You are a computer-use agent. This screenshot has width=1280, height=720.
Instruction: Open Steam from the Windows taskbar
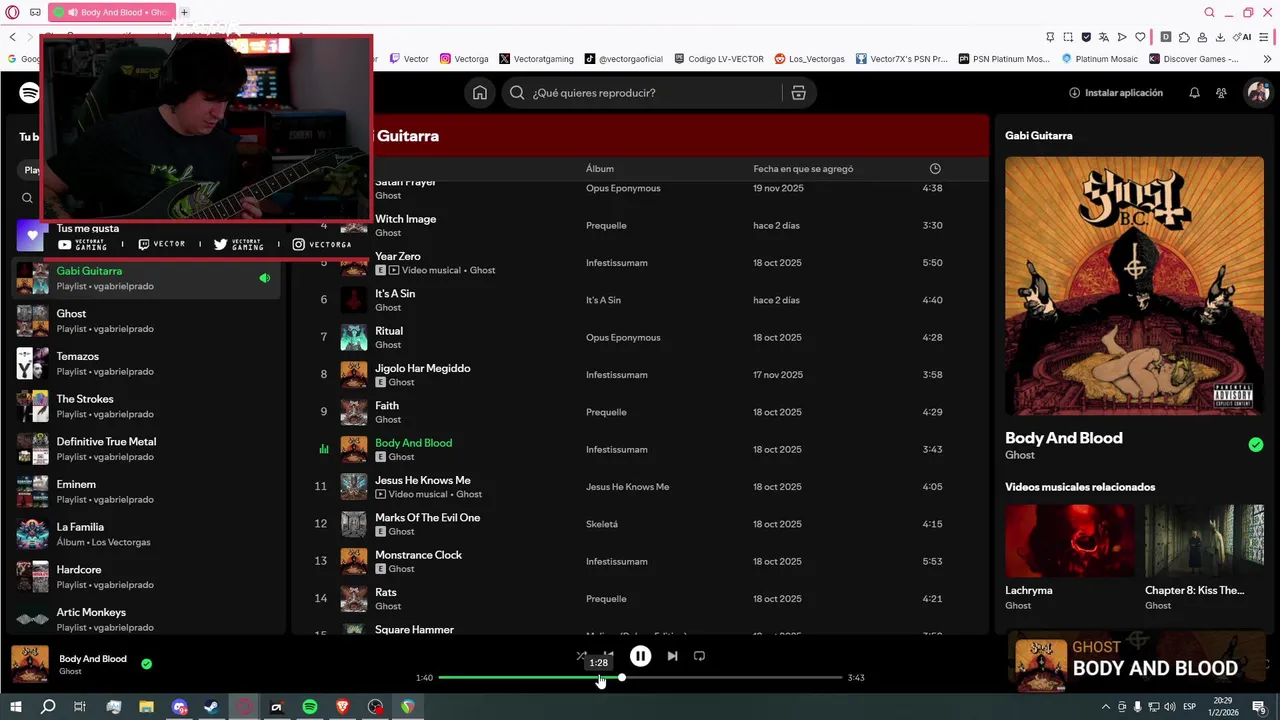coord(212,707)
